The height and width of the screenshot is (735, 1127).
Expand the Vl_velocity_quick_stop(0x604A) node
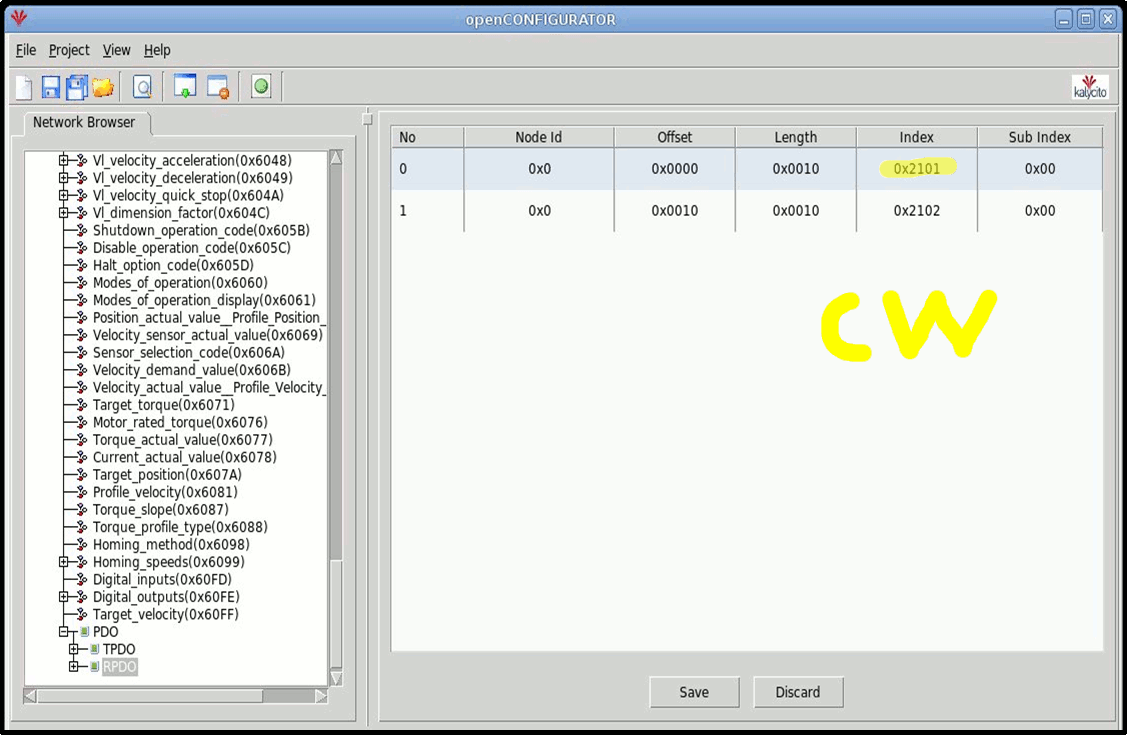63,195
